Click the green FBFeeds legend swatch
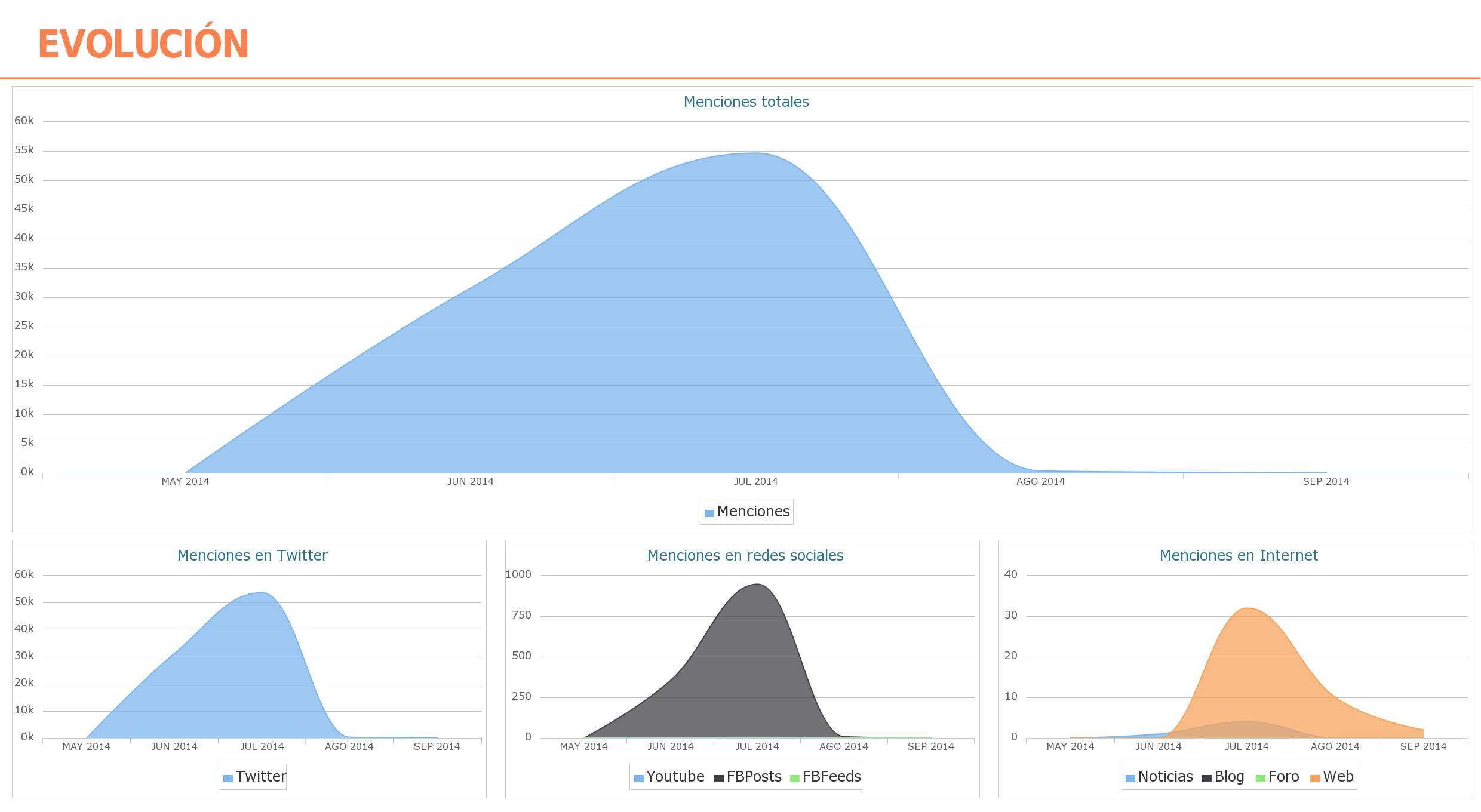Image resolution: width=1481 pixels, height=812 pixels. (x=795, y=779)
